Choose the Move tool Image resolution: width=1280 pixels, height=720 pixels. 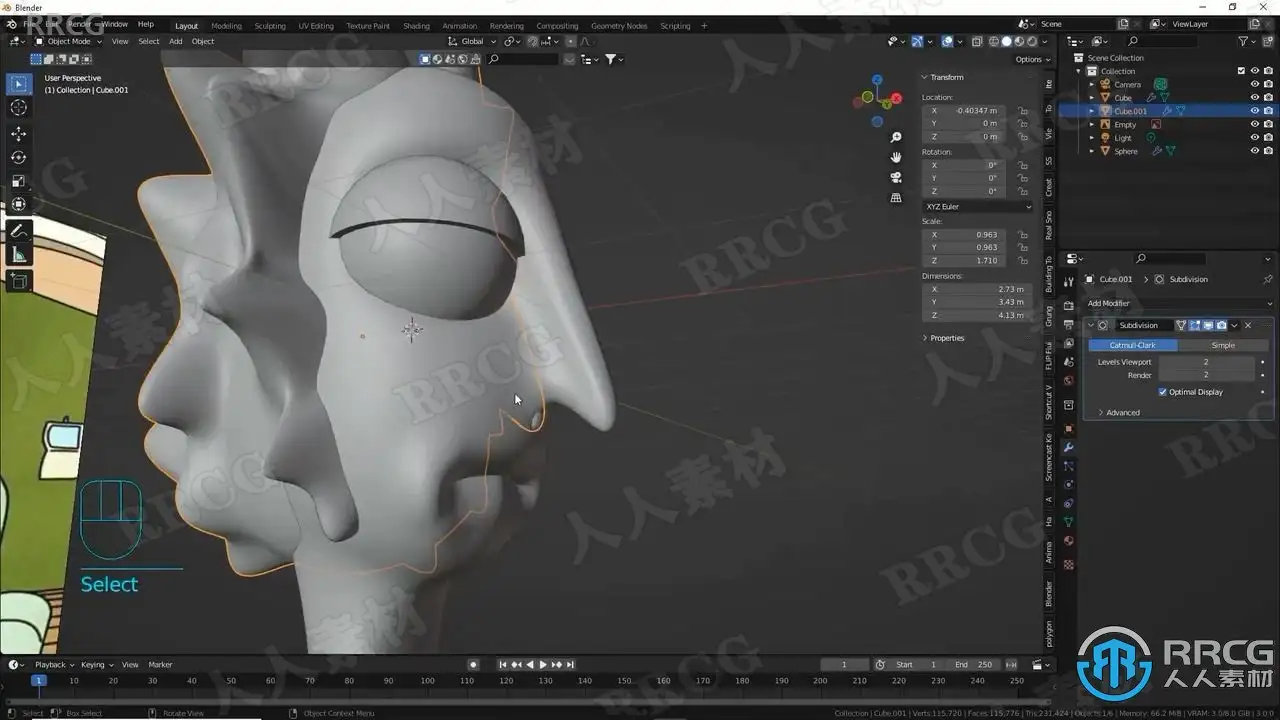[18, 133]
